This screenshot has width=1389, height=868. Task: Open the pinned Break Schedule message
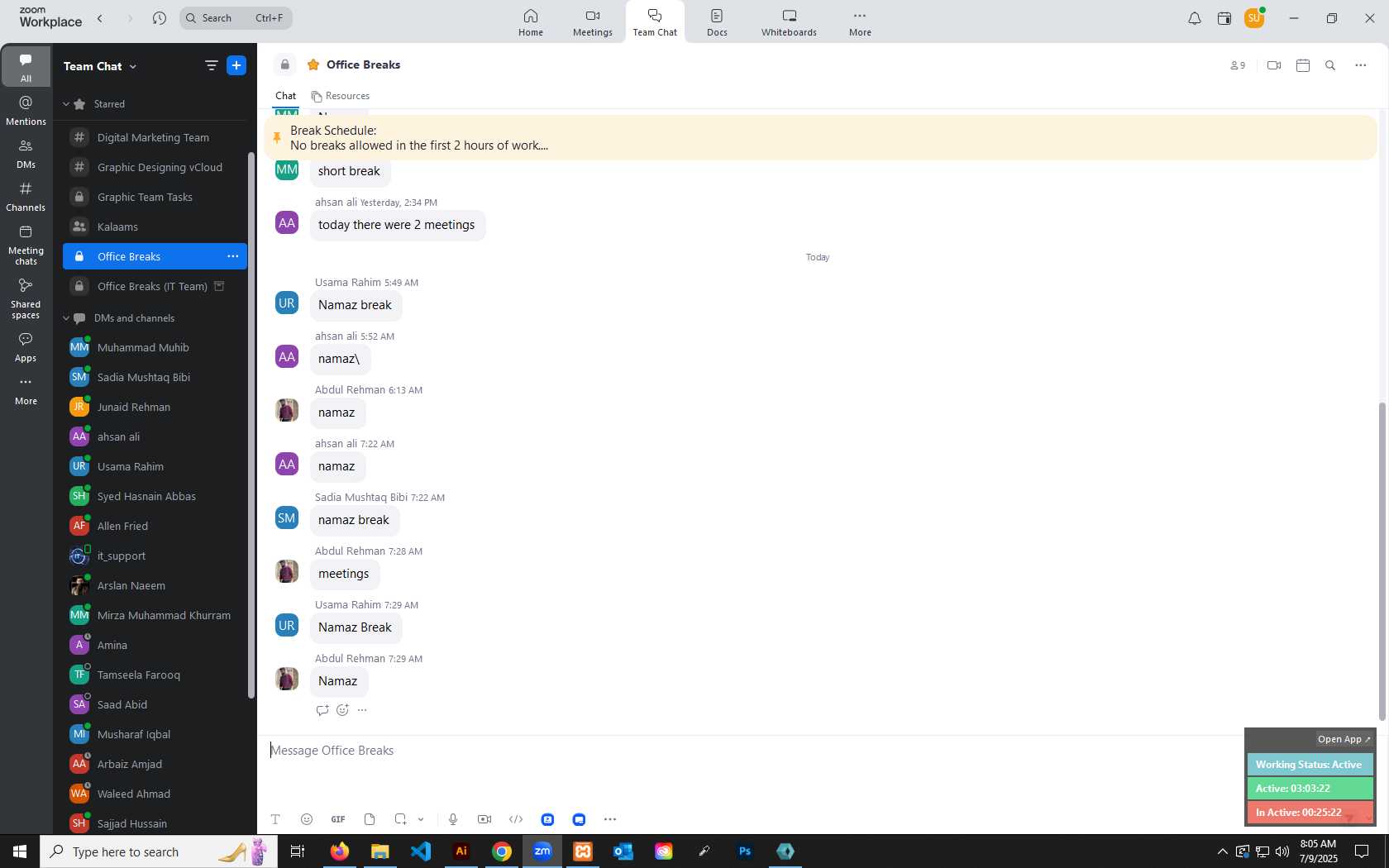820,138
